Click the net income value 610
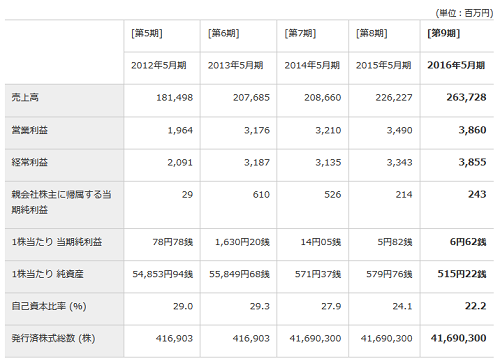Screen dimensions: 500x361 click(261, 195)
